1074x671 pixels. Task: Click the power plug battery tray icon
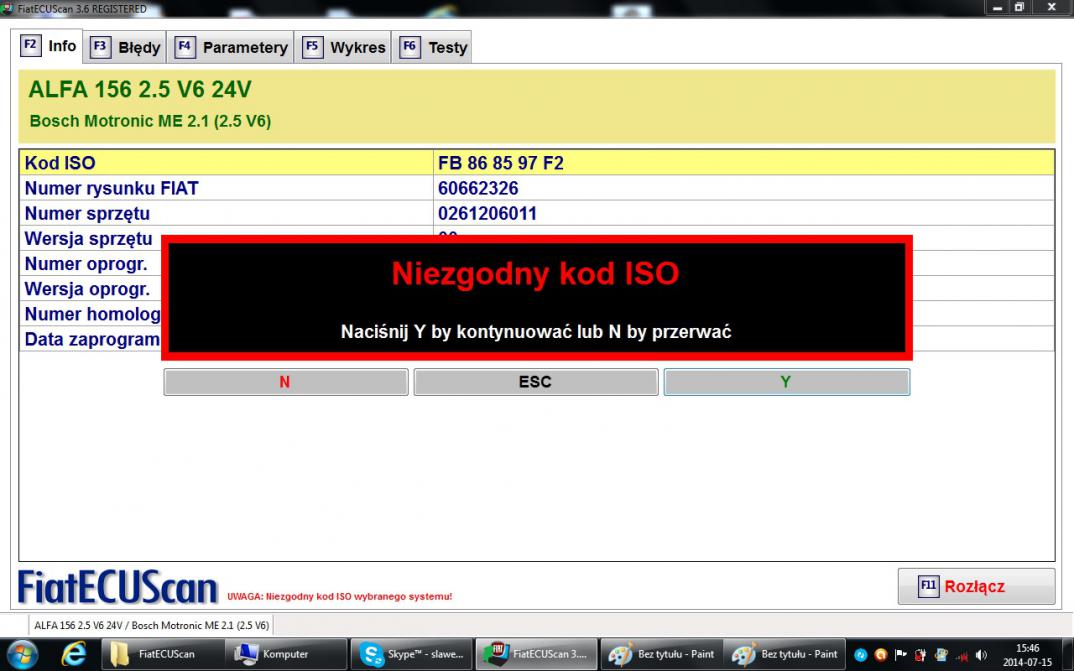[x=921, y=655]
